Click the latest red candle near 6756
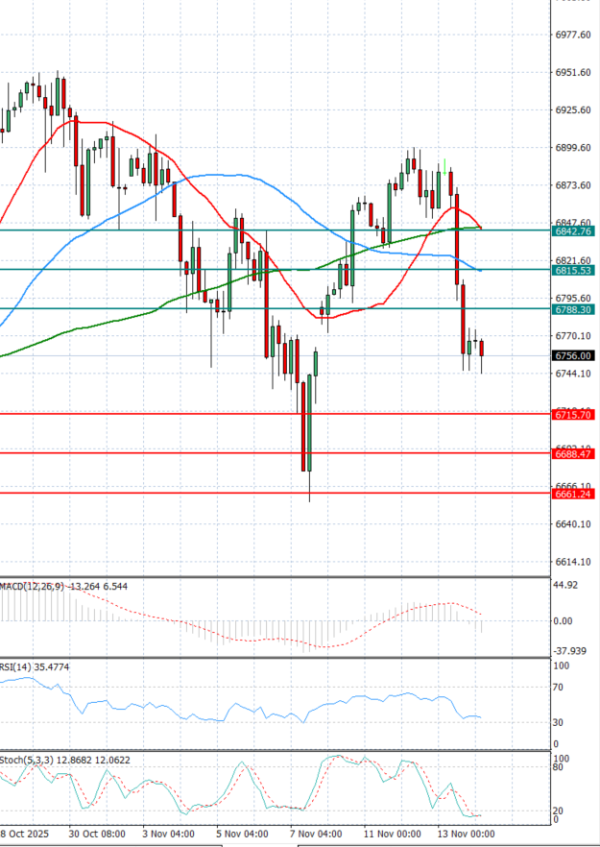The width and height of the screenshot is (600, 847). click(482, 349)
